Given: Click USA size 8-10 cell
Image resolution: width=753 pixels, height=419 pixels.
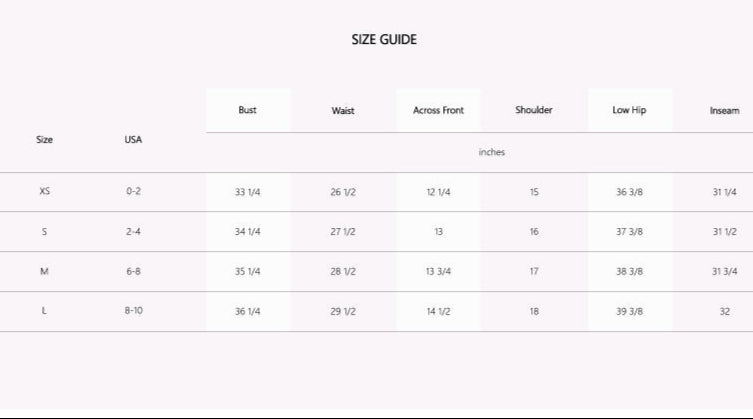Looking at the screenshot, I should coord(133,311).
